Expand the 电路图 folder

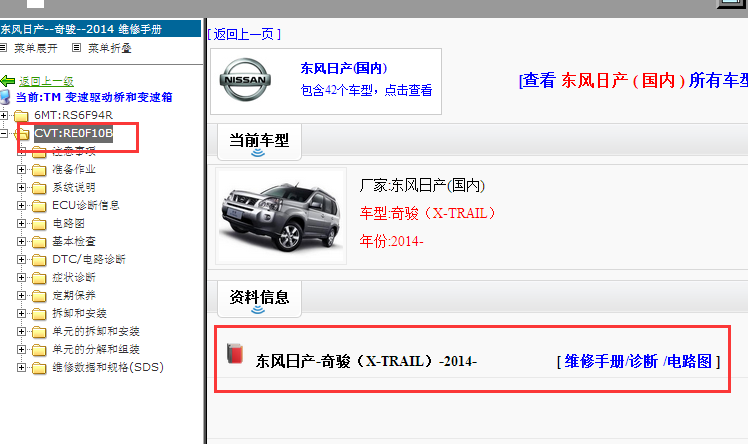tap(21, 223)
